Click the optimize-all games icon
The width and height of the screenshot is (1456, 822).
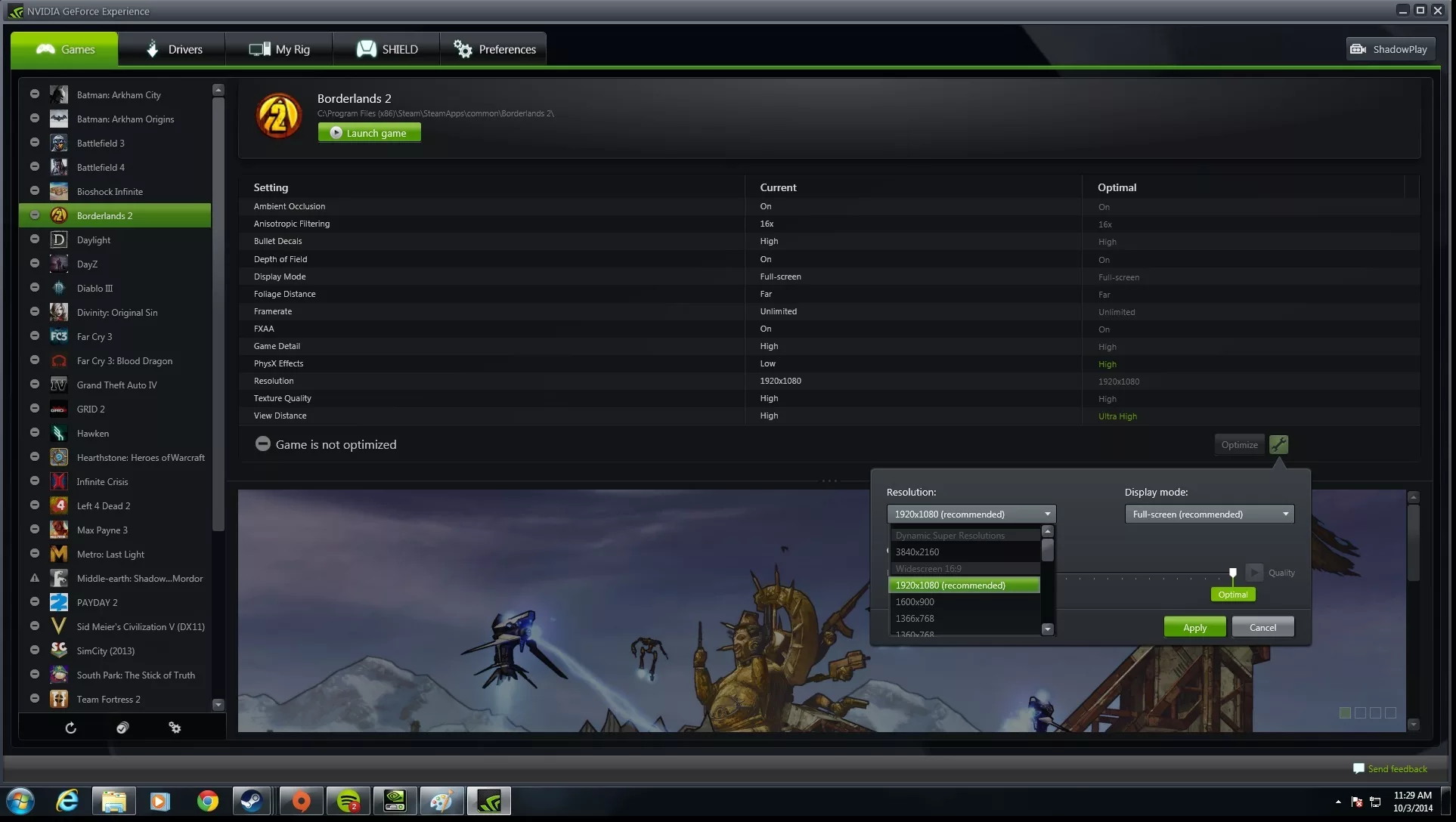coord(122,728)
